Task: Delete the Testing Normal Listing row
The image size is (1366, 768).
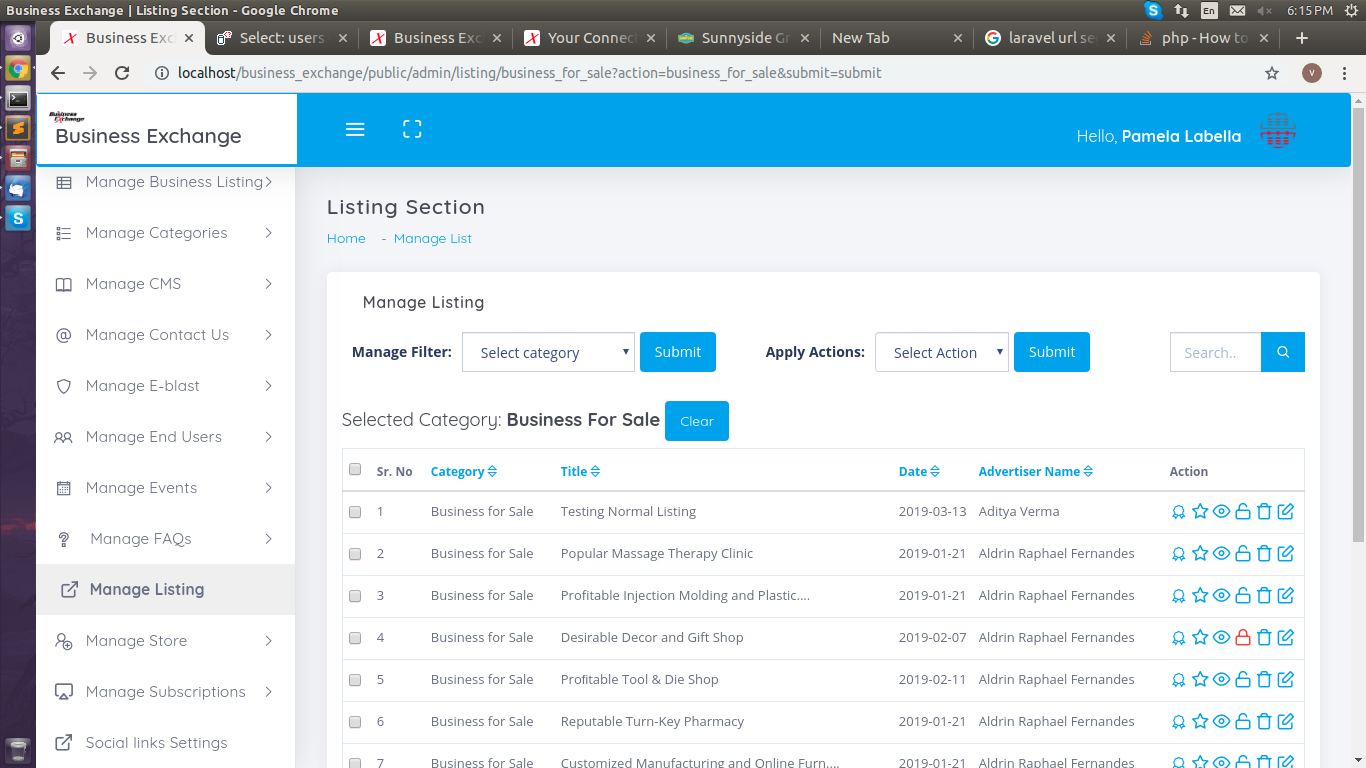Action: click(x=1264, y=512)
